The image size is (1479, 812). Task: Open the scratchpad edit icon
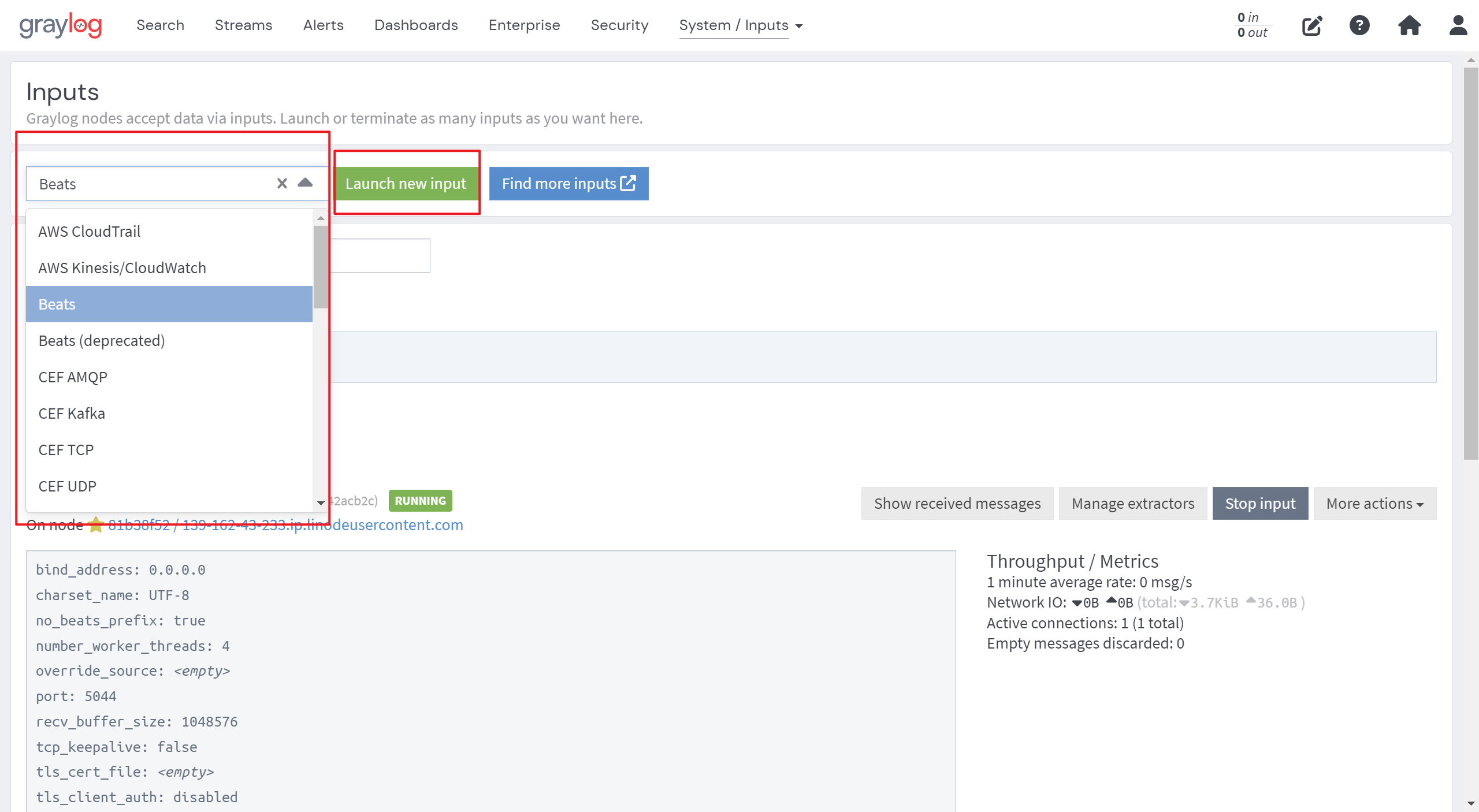click(1312, 25)
